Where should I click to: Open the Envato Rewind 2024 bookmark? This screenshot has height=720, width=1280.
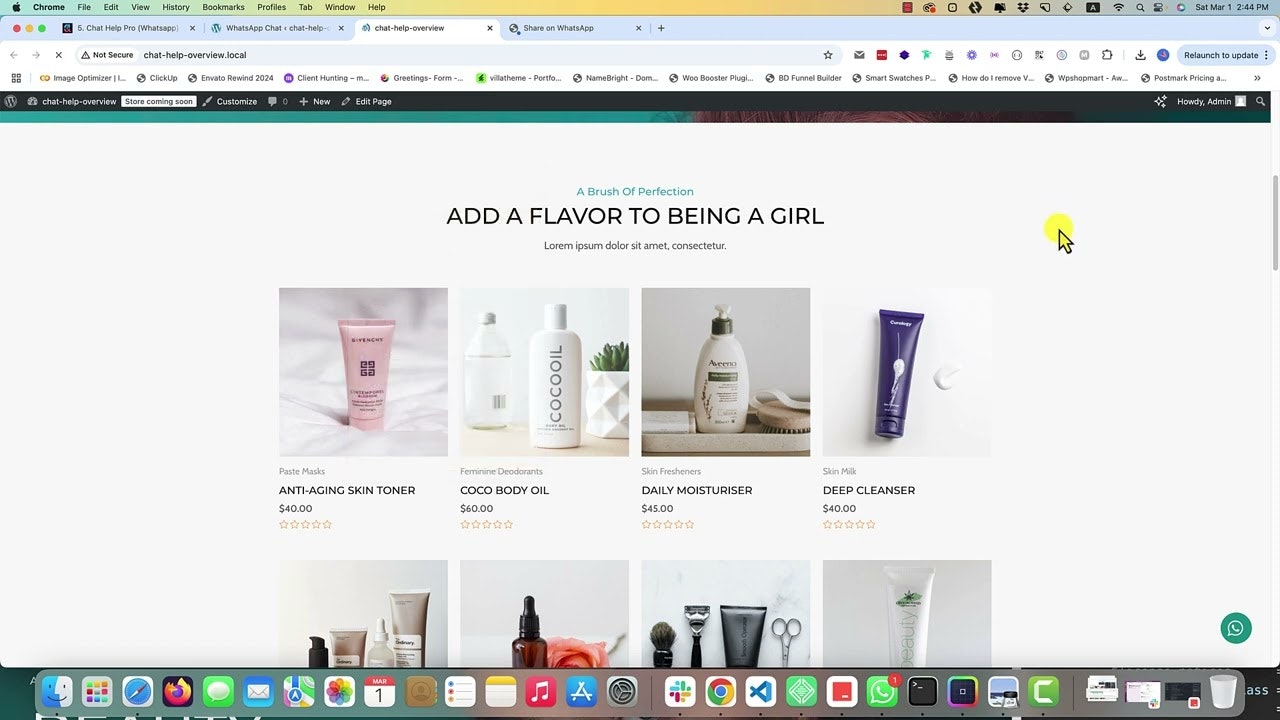click(x=231, y=78)
